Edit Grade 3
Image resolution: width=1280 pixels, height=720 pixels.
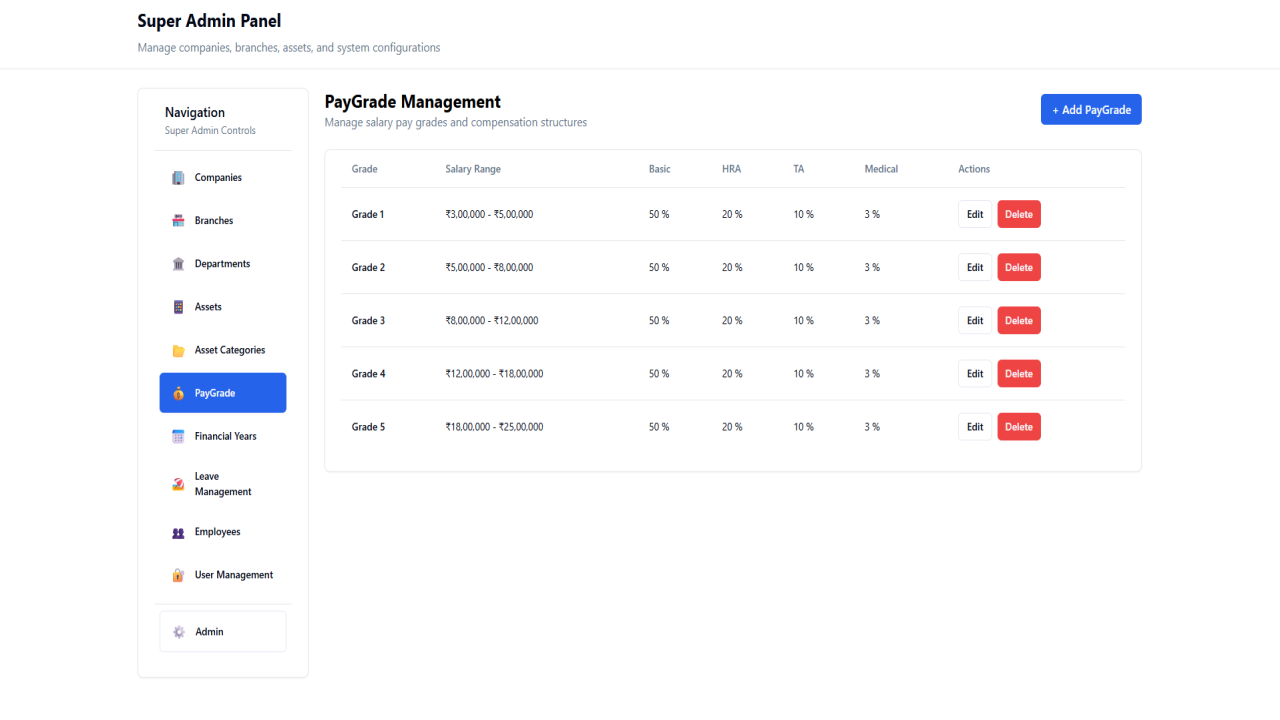coord(975,320)
